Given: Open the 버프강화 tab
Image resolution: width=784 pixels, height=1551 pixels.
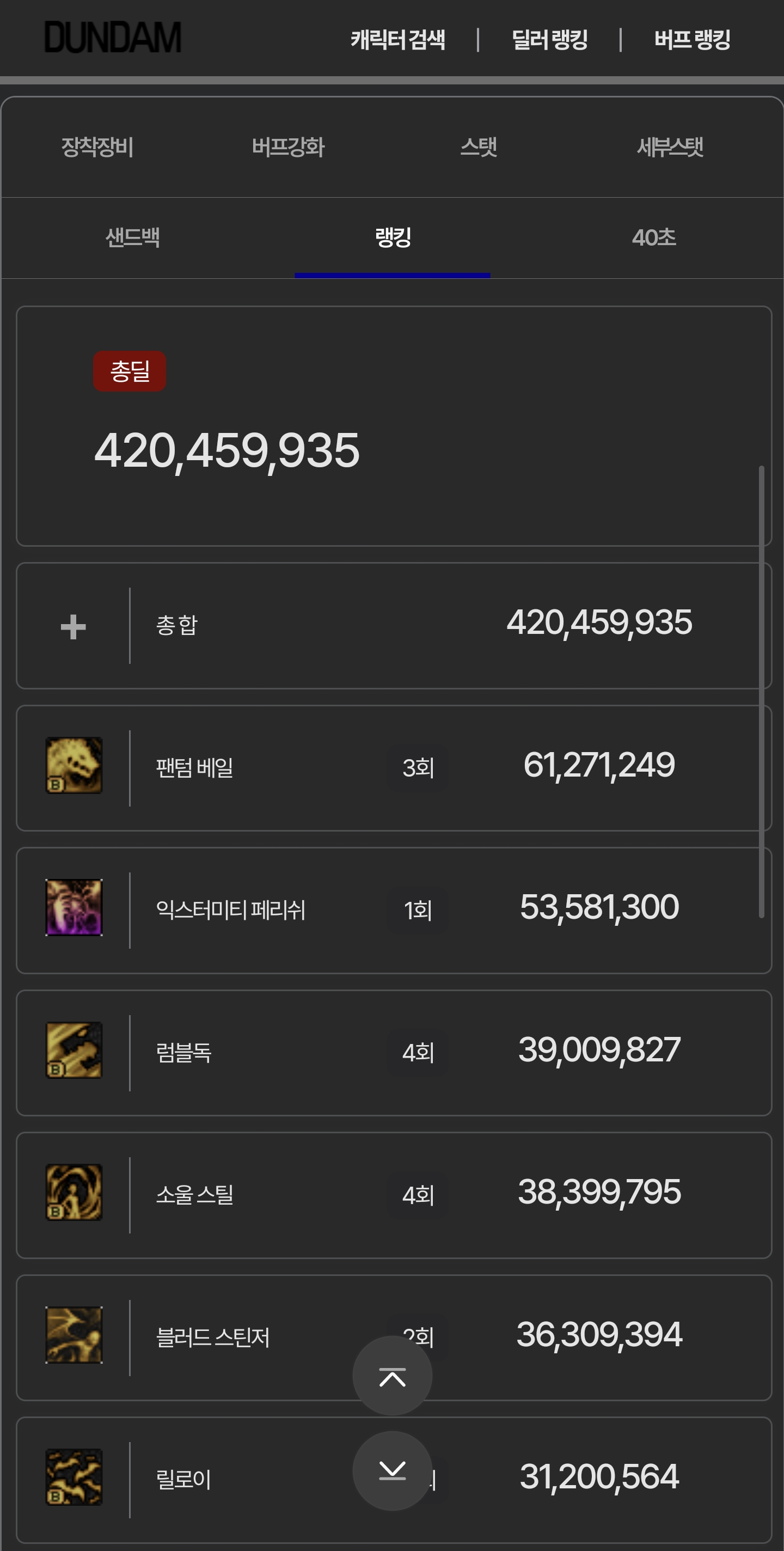Looking at the screenshot, I should click(x=288, y=147).
